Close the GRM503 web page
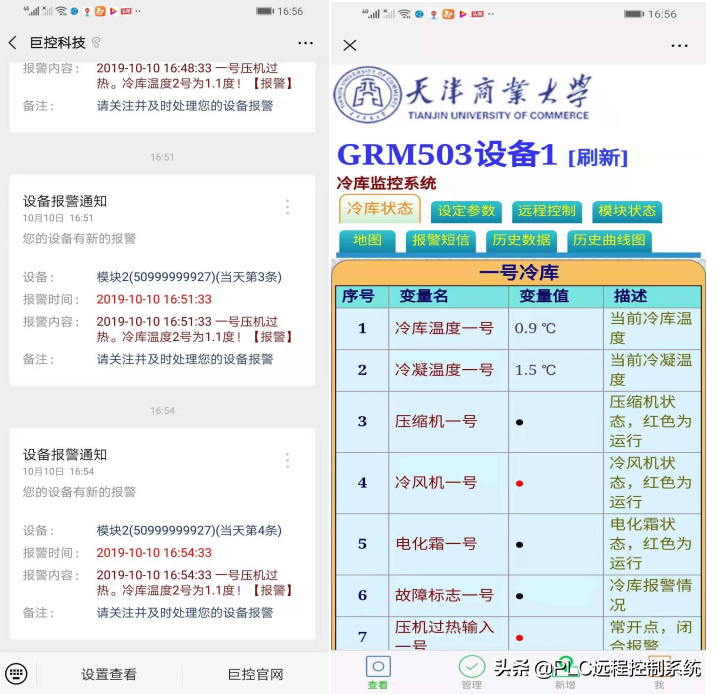Image resolution: width=718 pixels, height=694 pixels. (350, 45)
